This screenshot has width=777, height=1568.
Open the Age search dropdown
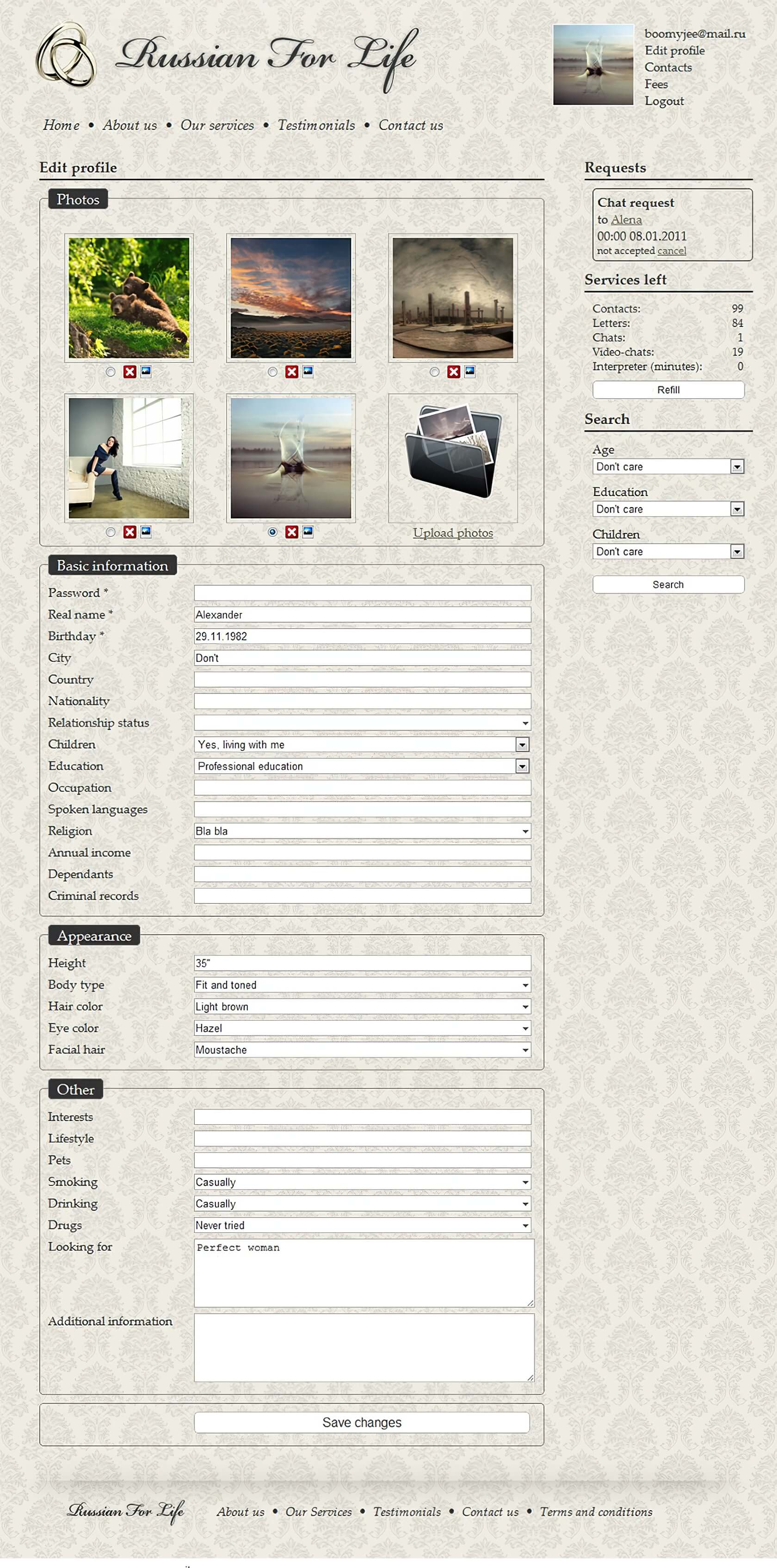(668, 467)
